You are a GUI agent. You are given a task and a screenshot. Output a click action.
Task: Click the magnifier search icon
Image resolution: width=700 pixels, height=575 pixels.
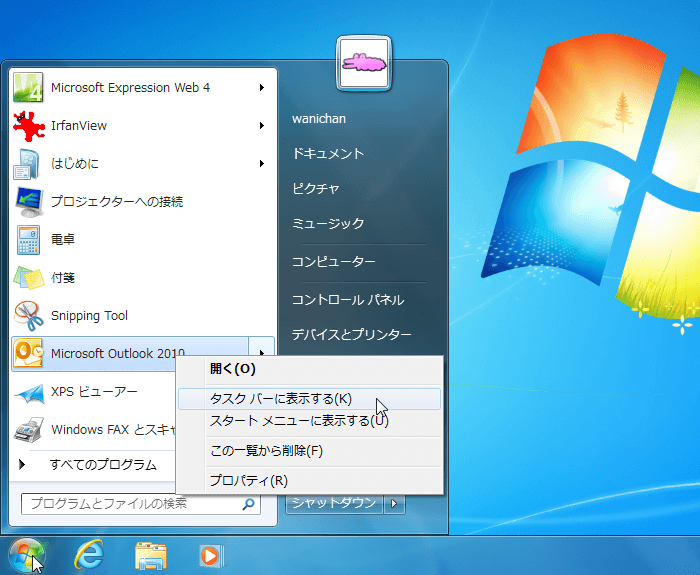248,504
